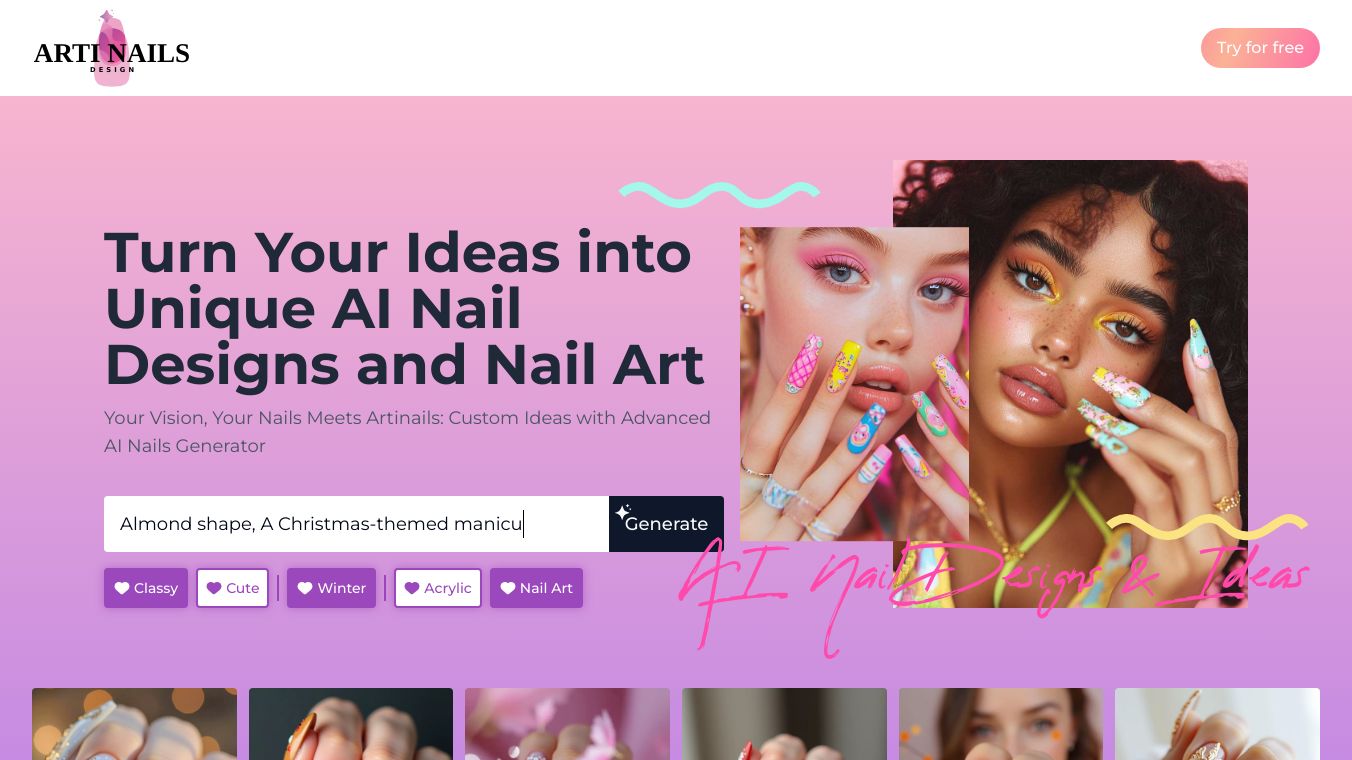This screenshot has width=1352, height=760.
Task: Click the Generate button
Action: tap(666, 524)
